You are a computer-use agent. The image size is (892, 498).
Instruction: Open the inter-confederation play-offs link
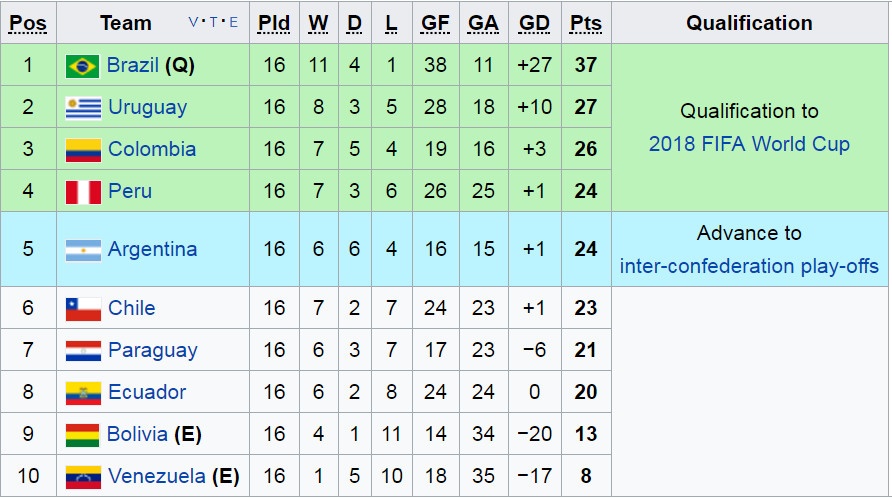(749, 266)
